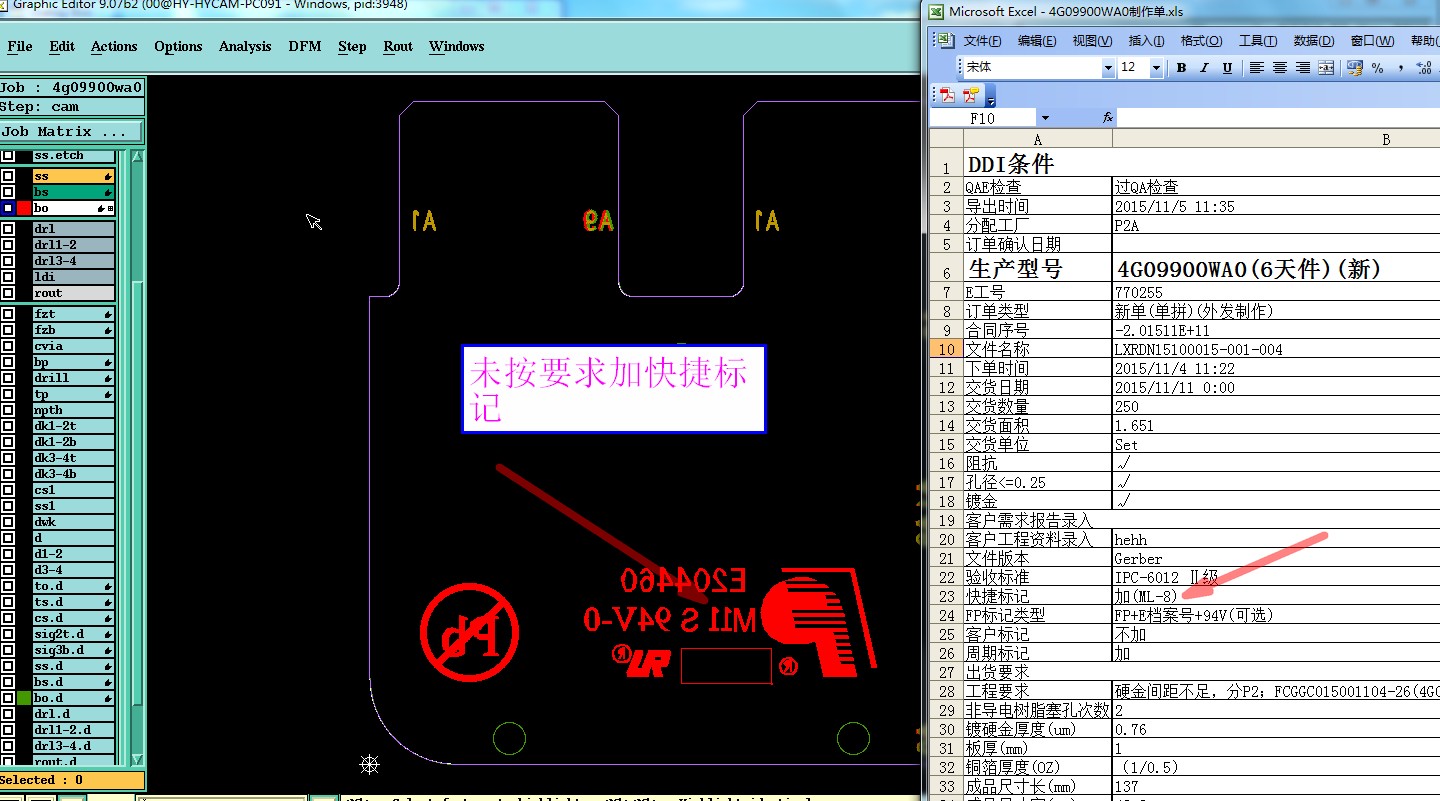Open Analysis menu in Graphic Editor
Viewport: 1440px width, 801px height.
tap(245, 46)
